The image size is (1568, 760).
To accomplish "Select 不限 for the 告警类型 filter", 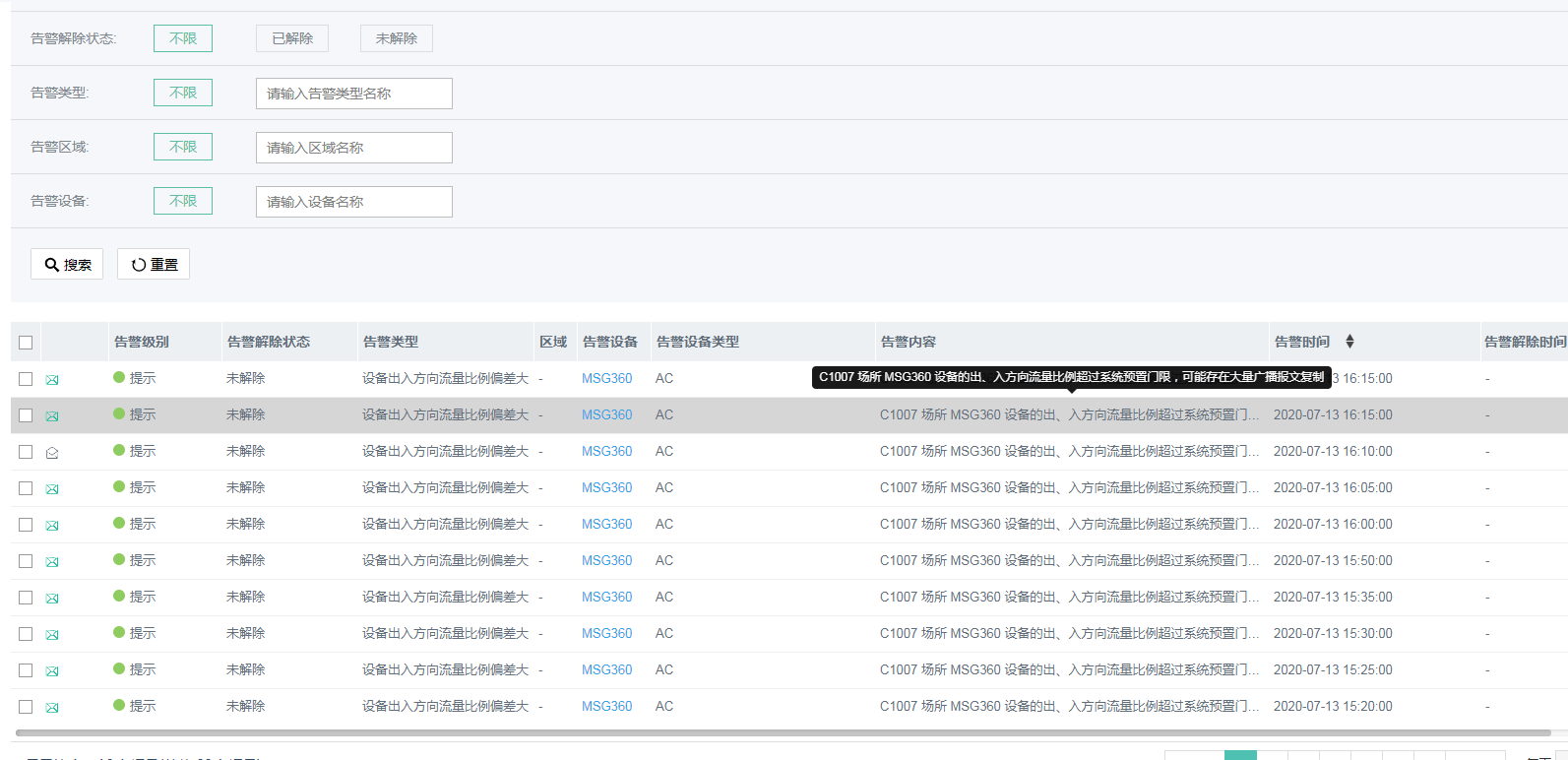I will pos(183,93).
